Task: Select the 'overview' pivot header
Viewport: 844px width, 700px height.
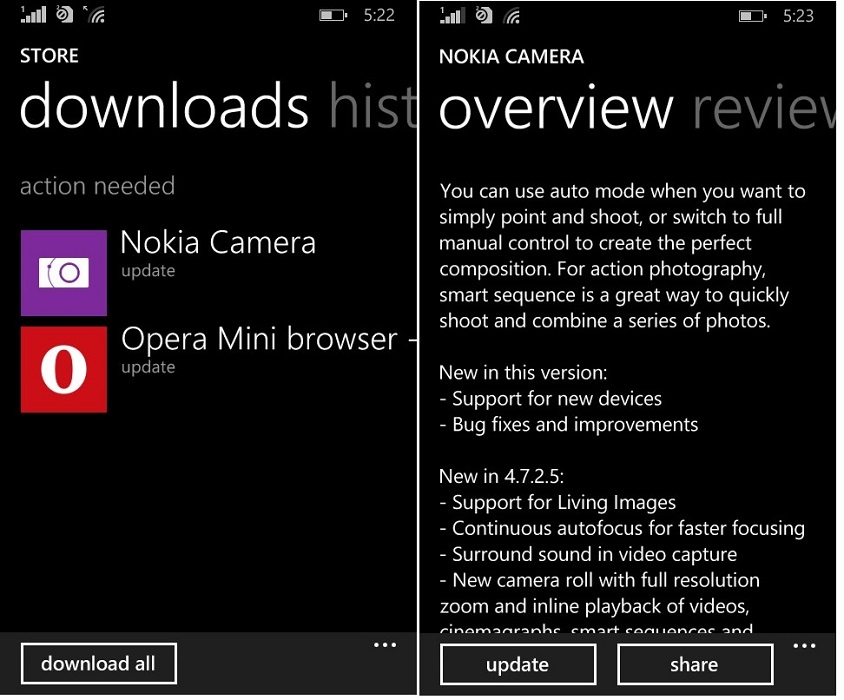Action: coord(556,107)
